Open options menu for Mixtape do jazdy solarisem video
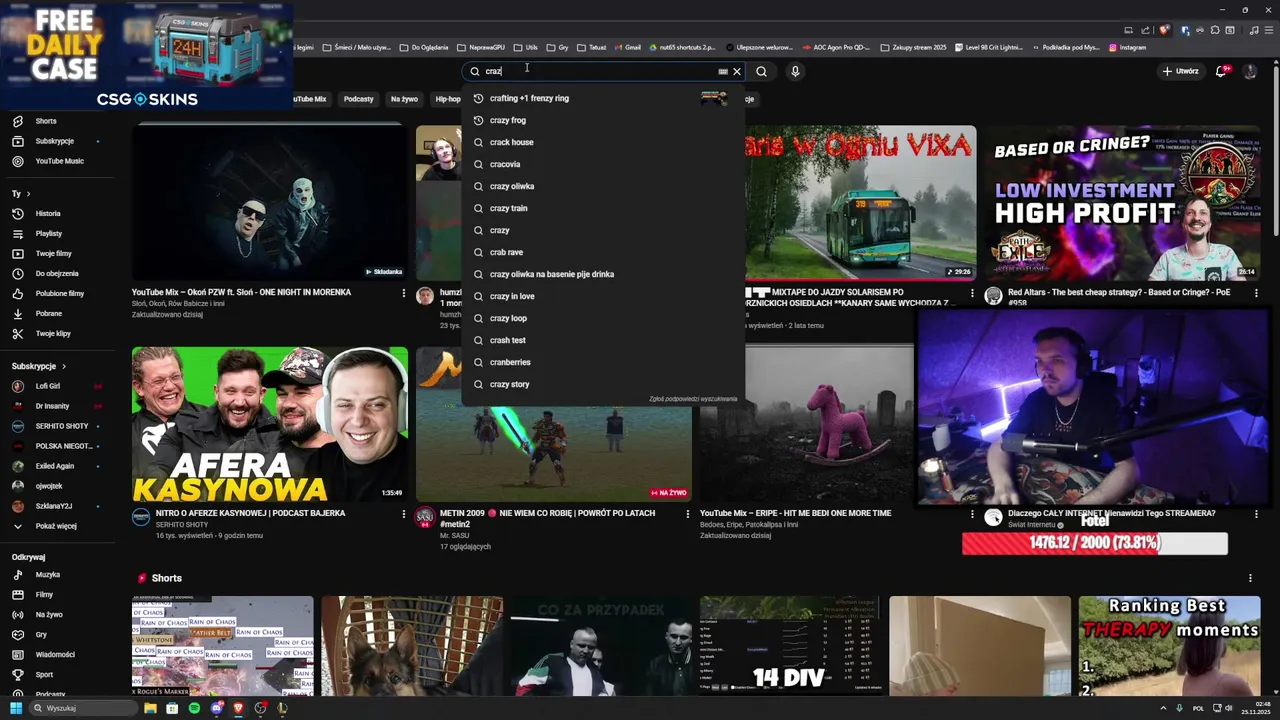Viewport: 1280px width, 720px height. (972, 293)
